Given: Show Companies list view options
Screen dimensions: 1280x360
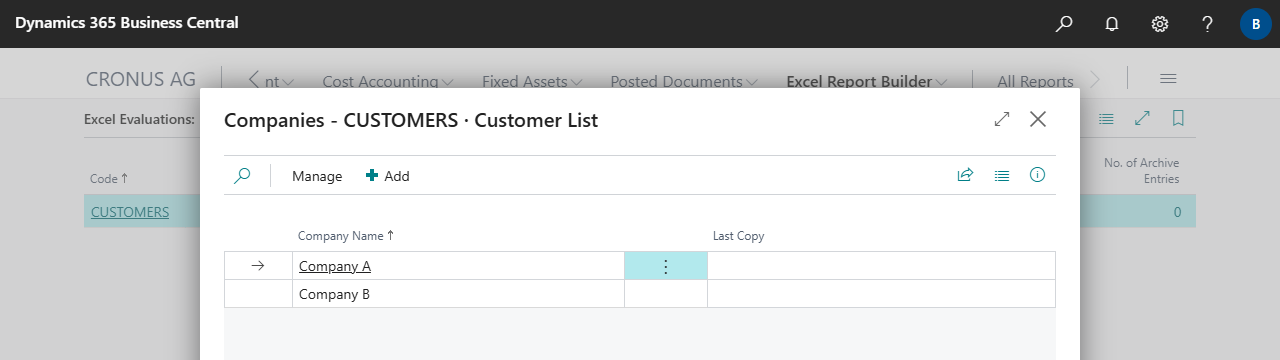Looking at the screenshot, I should point(1001,175).
